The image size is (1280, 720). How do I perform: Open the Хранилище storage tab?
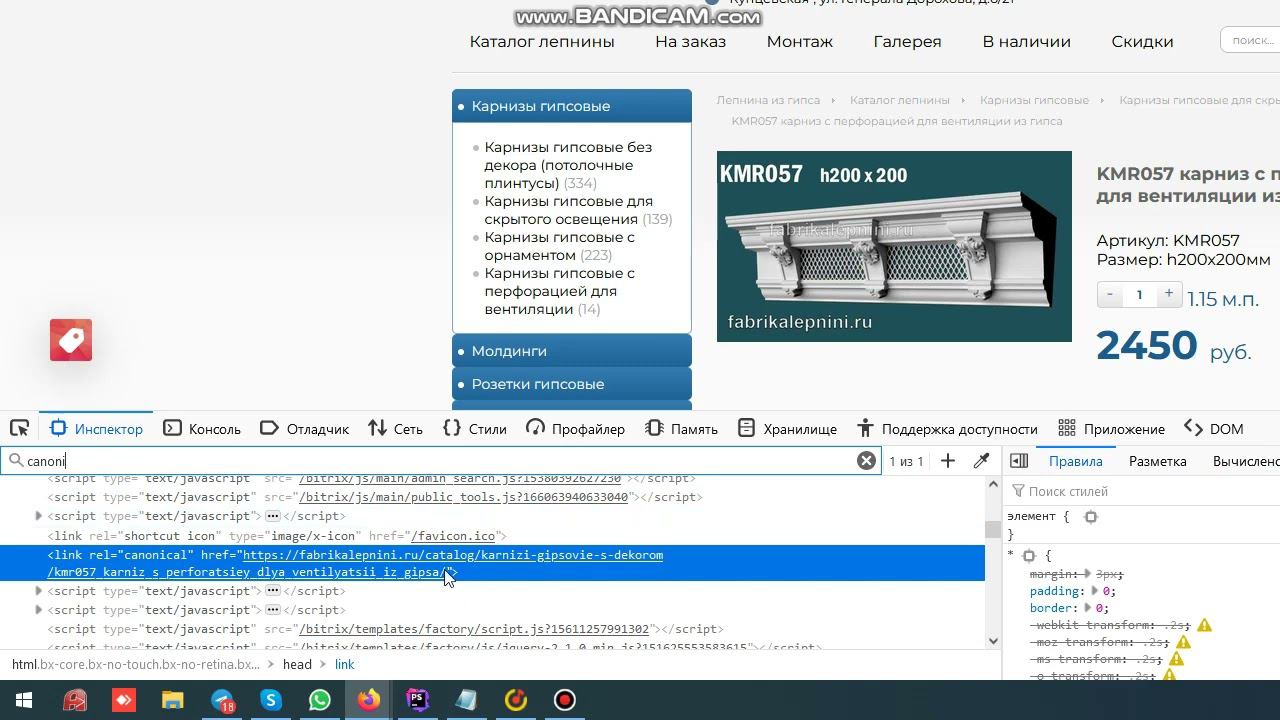click(786, 428)
